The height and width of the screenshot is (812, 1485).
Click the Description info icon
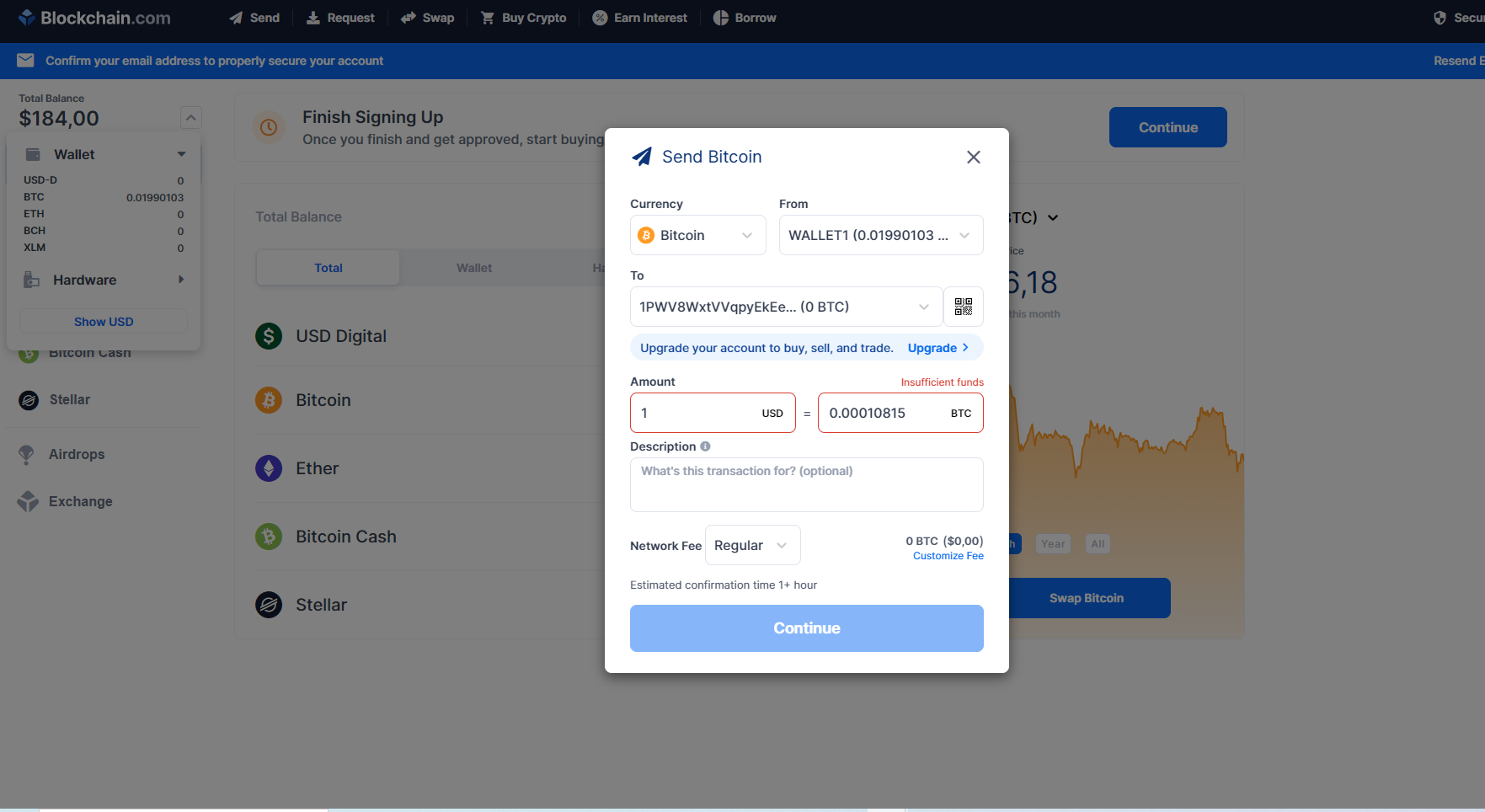pos(705,446)
